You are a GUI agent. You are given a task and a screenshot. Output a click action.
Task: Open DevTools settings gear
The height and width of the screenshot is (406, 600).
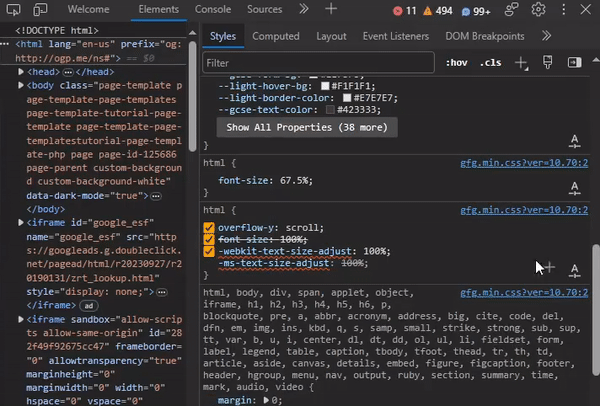538,10
